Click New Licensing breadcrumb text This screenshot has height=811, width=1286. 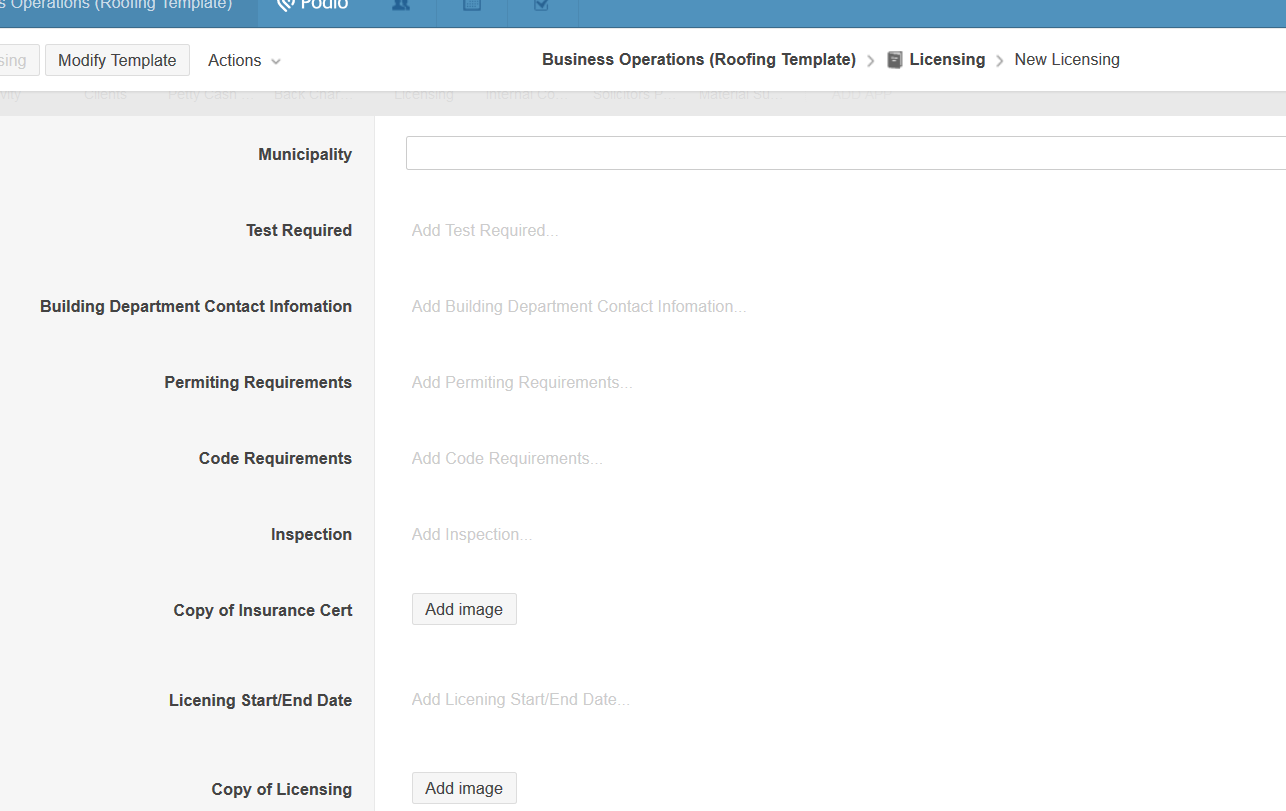(x=1067, y=60)
